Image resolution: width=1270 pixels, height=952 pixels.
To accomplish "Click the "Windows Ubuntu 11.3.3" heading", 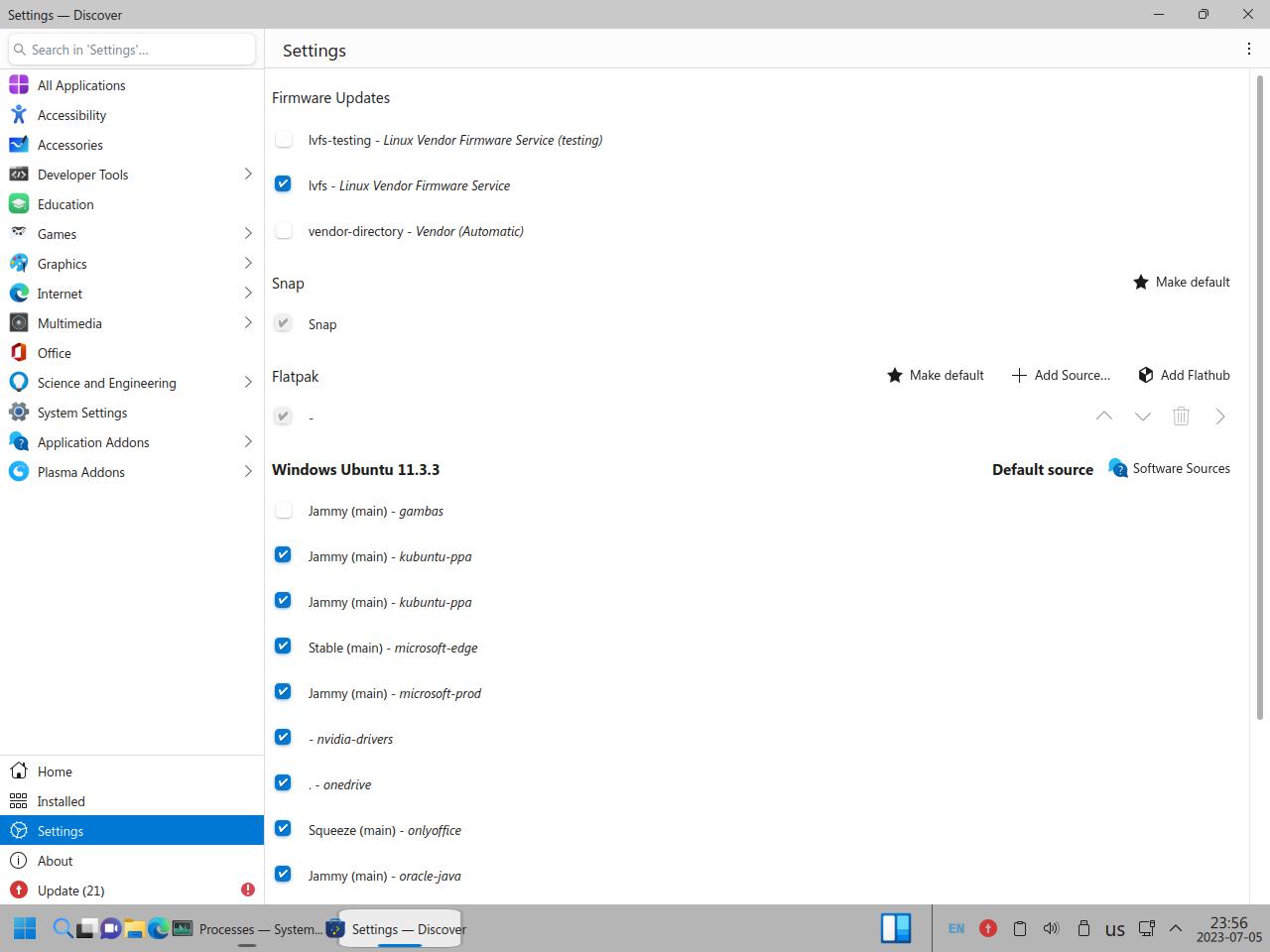I will 355,469.
